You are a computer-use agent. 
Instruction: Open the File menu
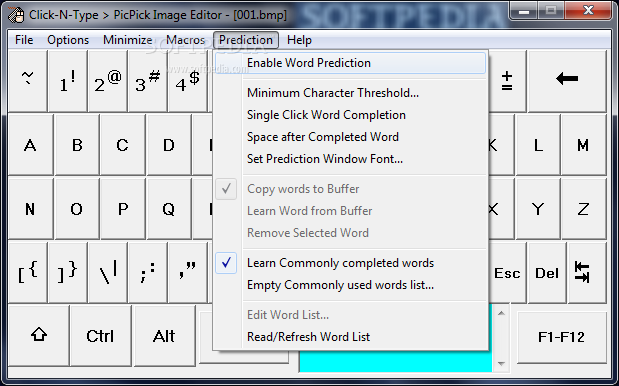pyautogui.click(x=24, y=40)
